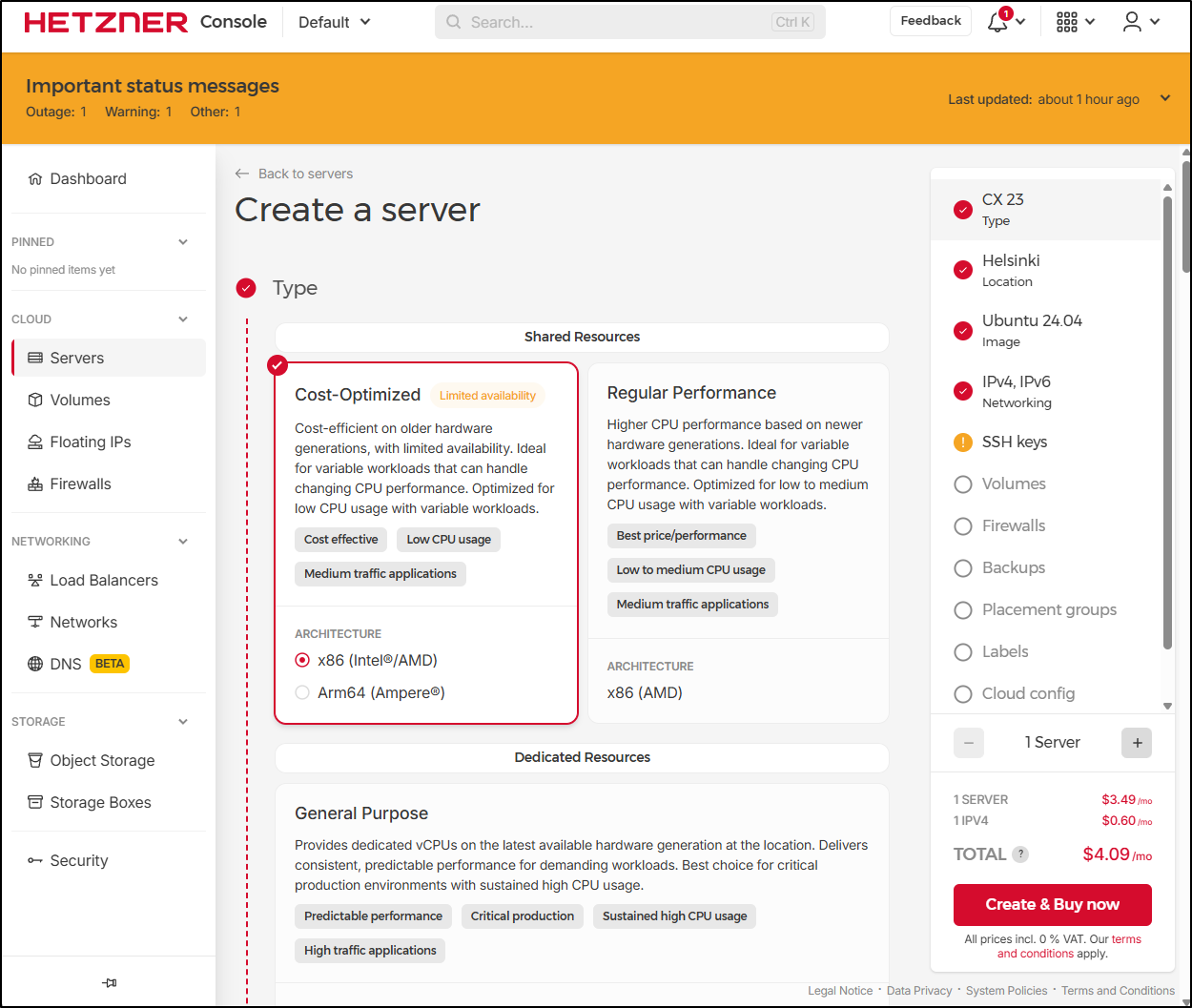Open the apps grid menu icon

[x=1067, y=22]
